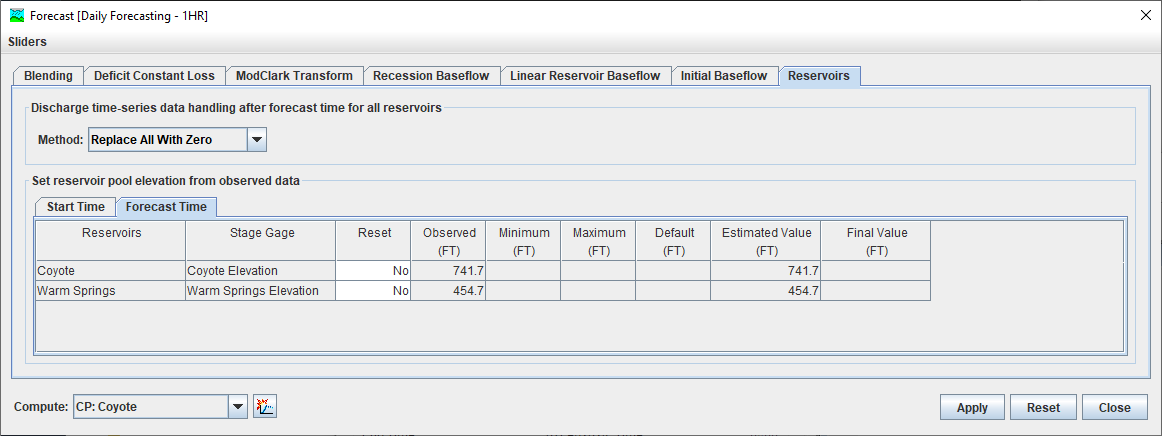Click the Reset button at bottom

coord(1043,407)
